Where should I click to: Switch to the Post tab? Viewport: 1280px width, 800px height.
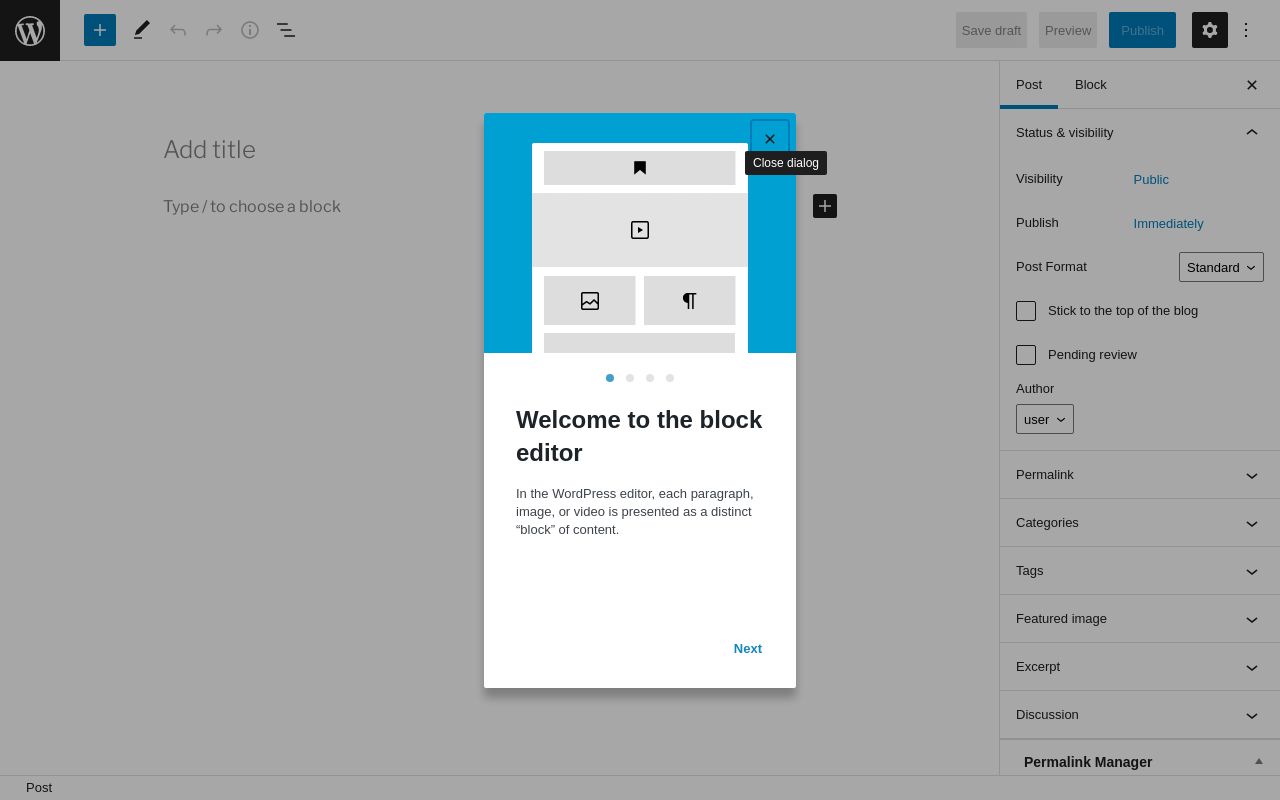[x=1029, y=85]
